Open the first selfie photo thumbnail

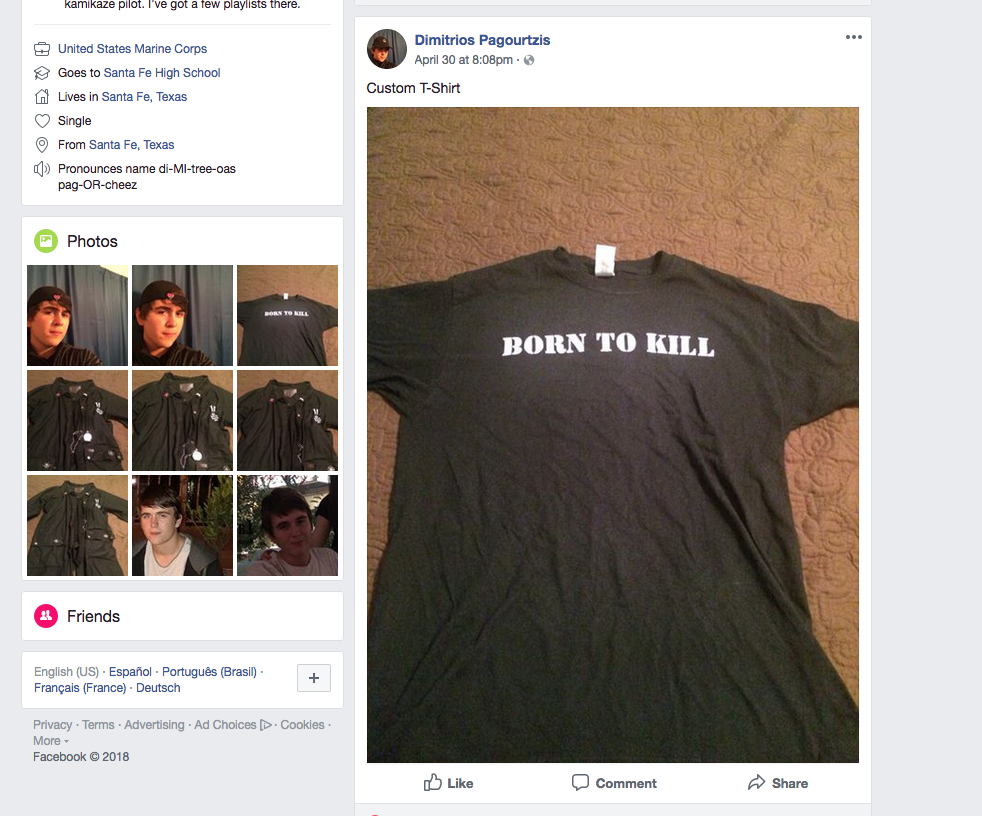pos(78,315)
